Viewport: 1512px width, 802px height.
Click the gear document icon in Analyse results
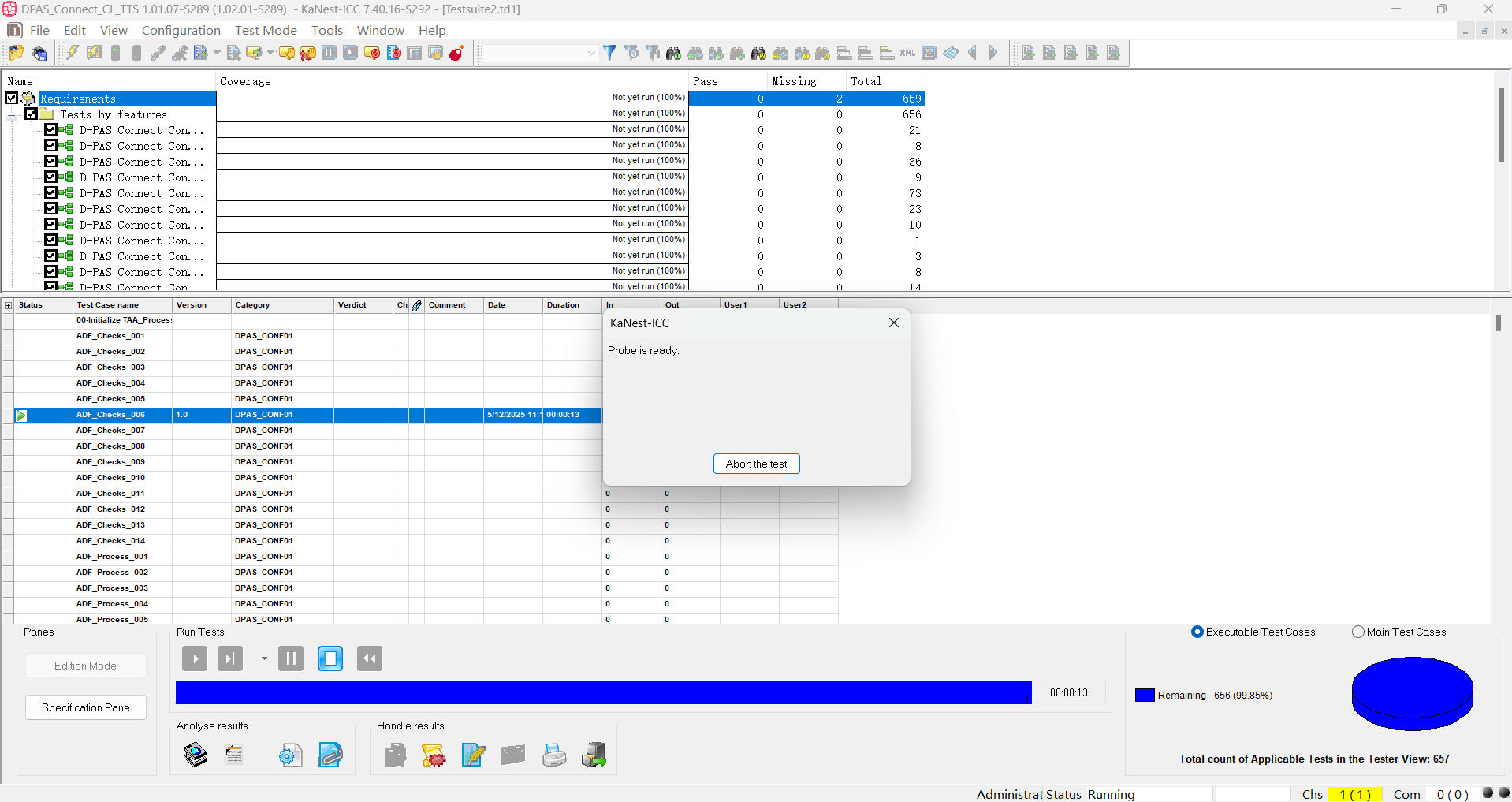(290, 755)
